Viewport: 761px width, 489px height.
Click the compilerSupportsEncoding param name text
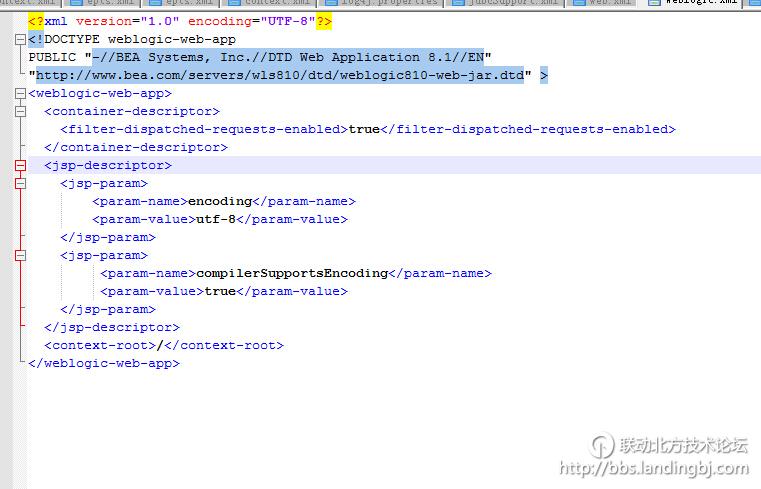[x=291, y=273]
